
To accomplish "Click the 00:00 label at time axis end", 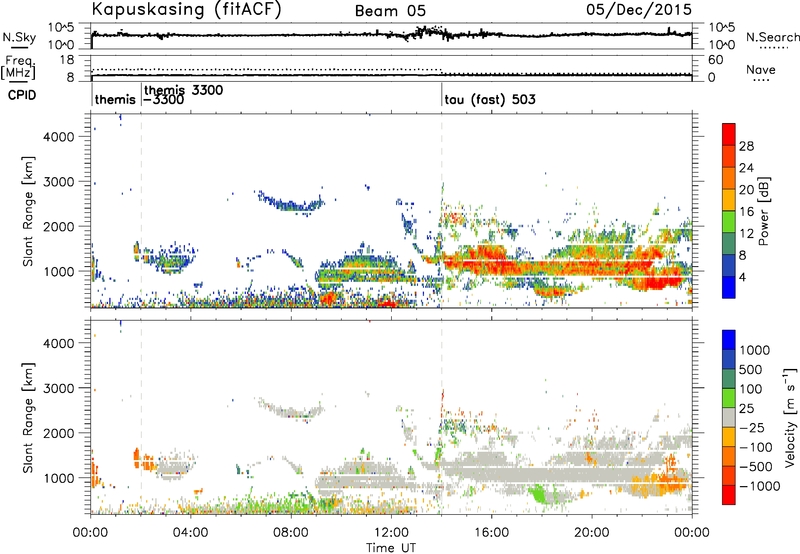I will (x=692, y=533).
